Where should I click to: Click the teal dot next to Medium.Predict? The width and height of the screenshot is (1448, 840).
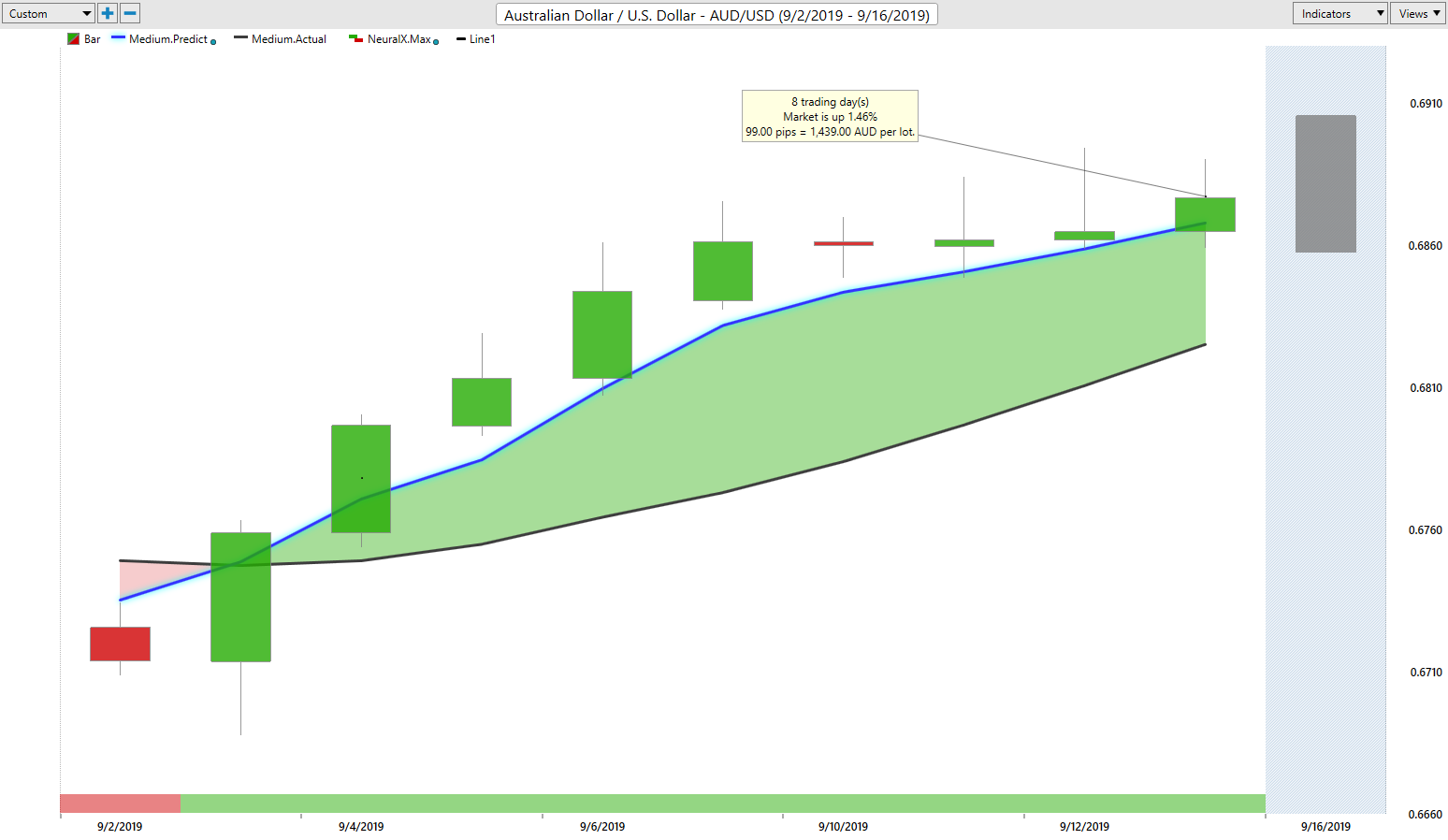point(213,42)
